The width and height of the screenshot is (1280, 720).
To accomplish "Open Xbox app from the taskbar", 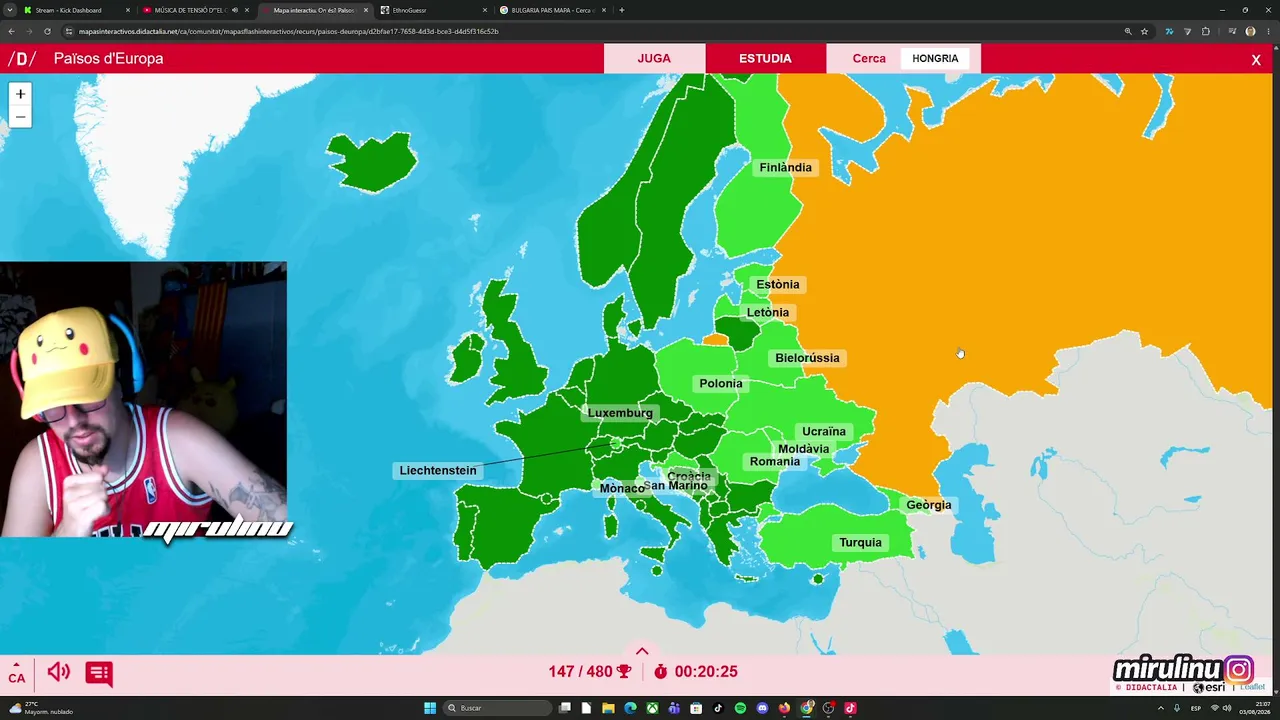I will click(652, 708).
